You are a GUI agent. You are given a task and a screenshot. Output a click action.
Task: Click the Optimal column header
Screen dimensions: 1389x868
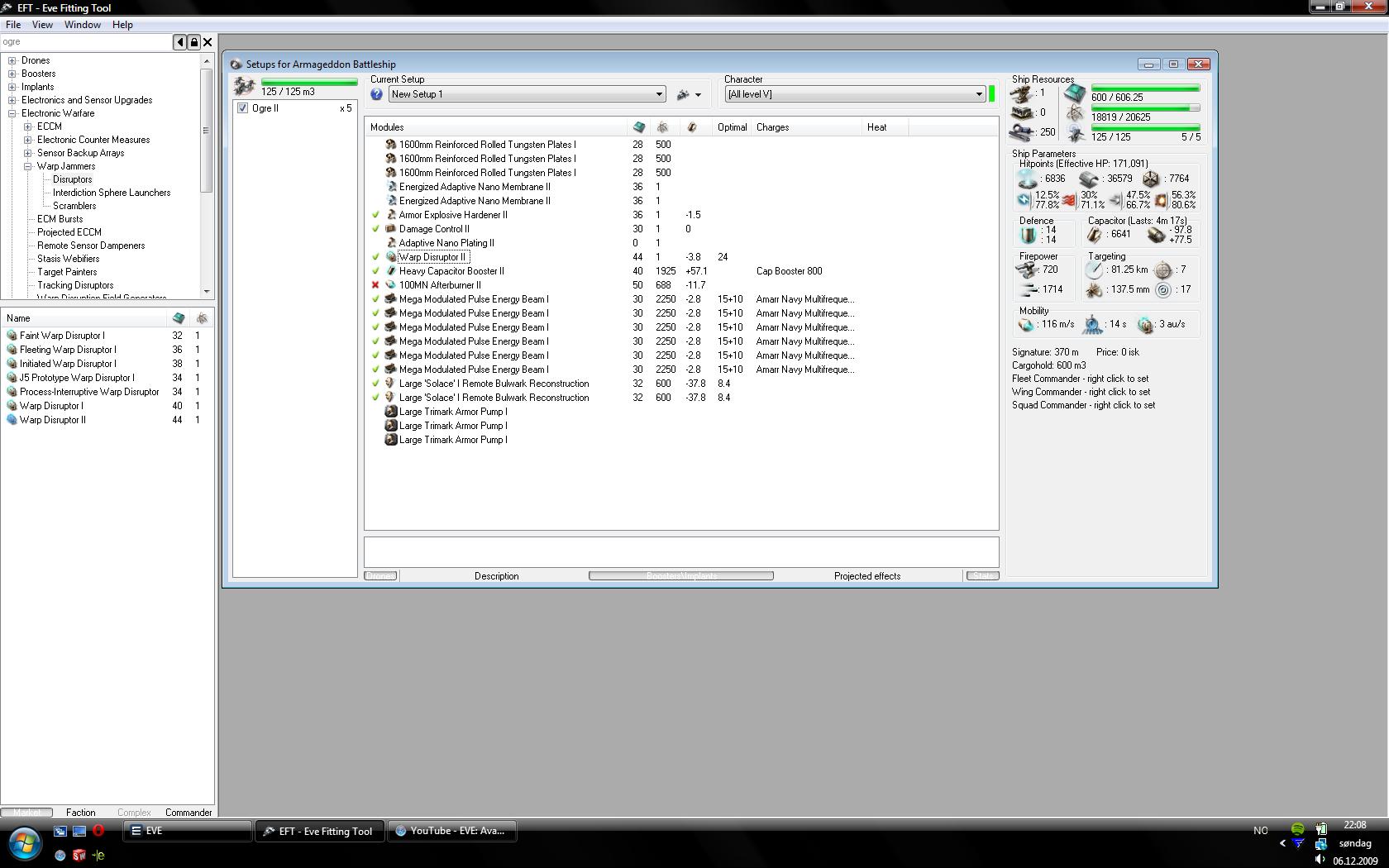click(x=732, y=127)
